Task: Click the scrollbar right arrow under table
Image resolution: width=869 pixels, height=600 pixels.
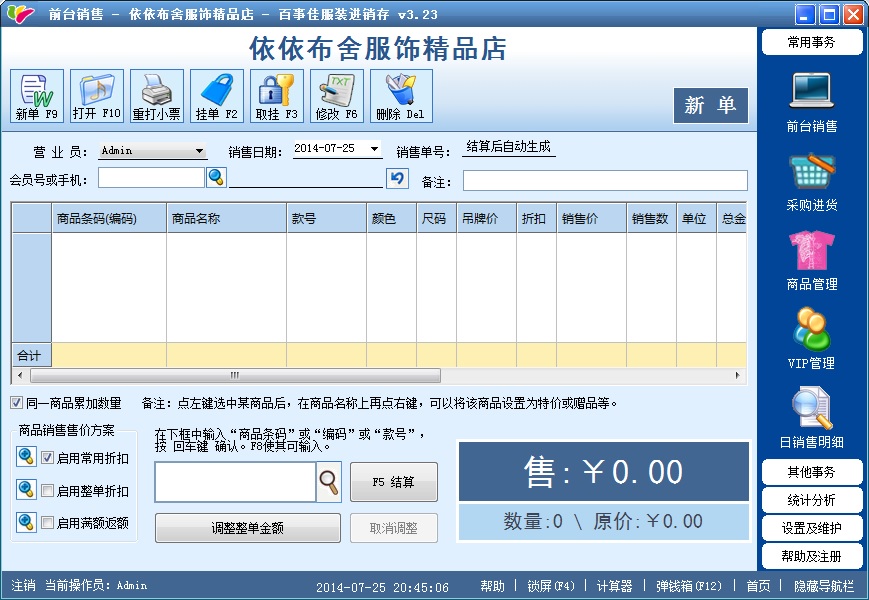Action: (738, 376)
